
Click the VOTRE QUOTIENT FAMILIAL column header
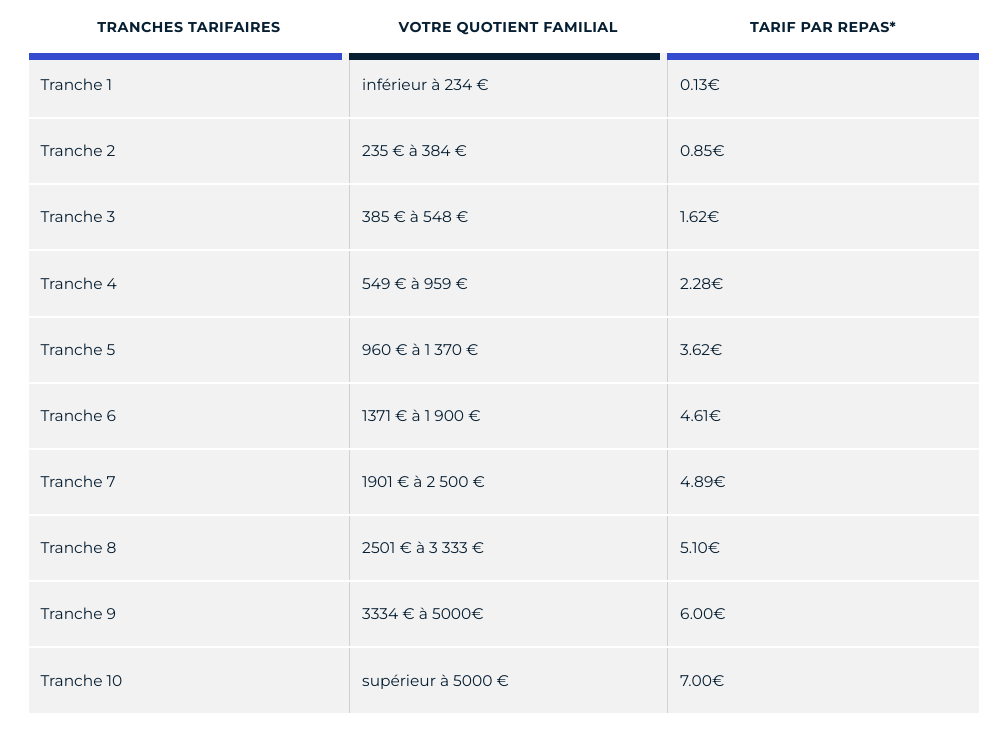click(507, 27)
